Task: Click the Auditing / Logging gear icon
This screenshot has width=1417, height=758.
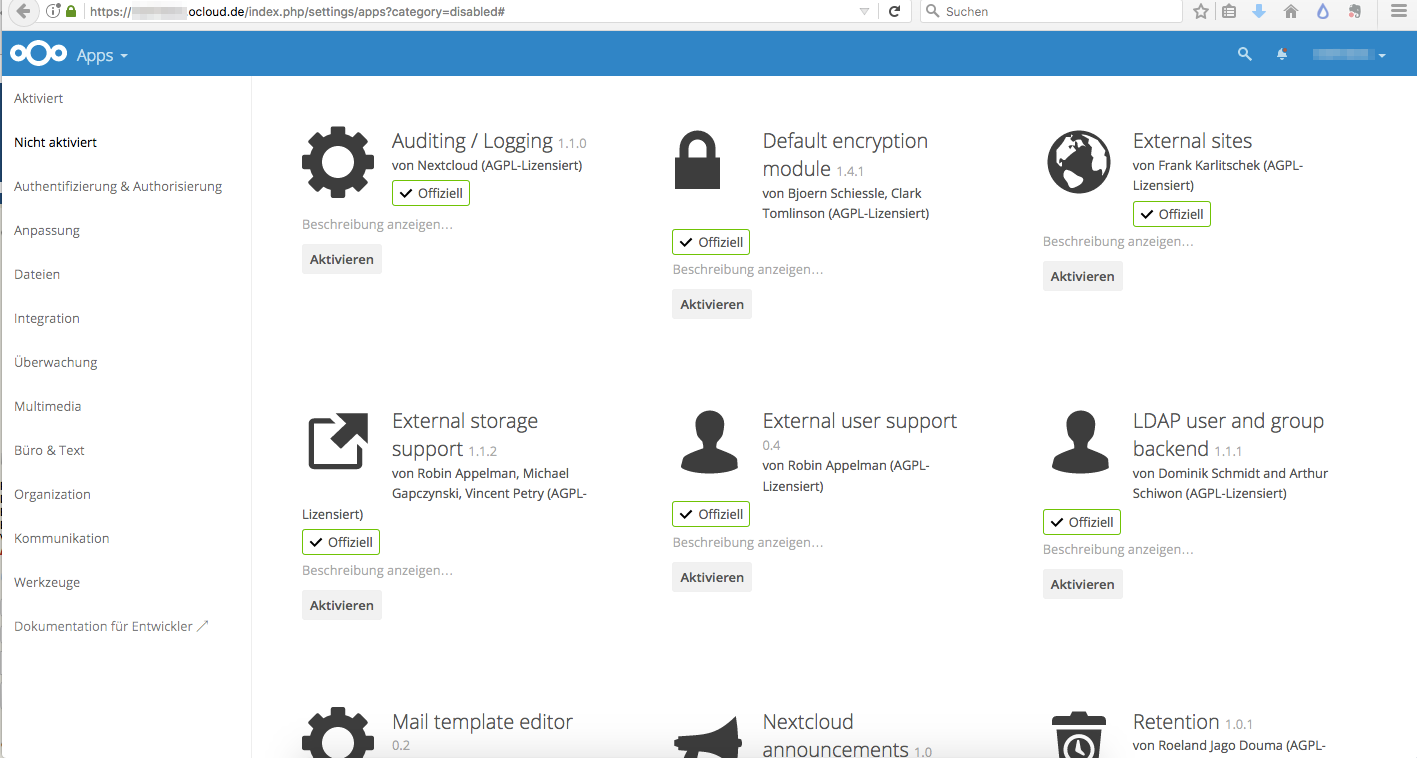Action: [338, 162]
